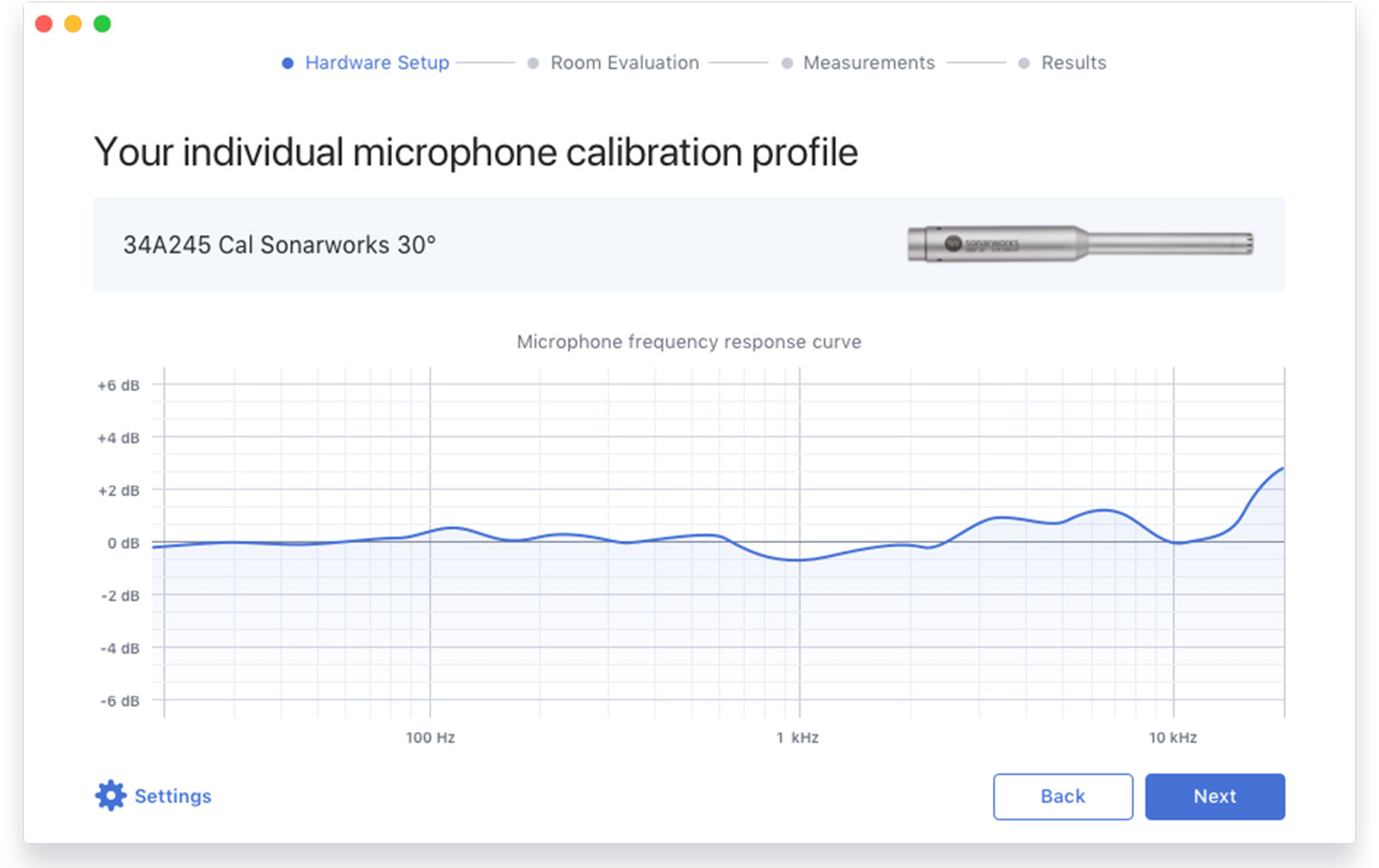Minimize the window with the yellow button

click(73, 23)
